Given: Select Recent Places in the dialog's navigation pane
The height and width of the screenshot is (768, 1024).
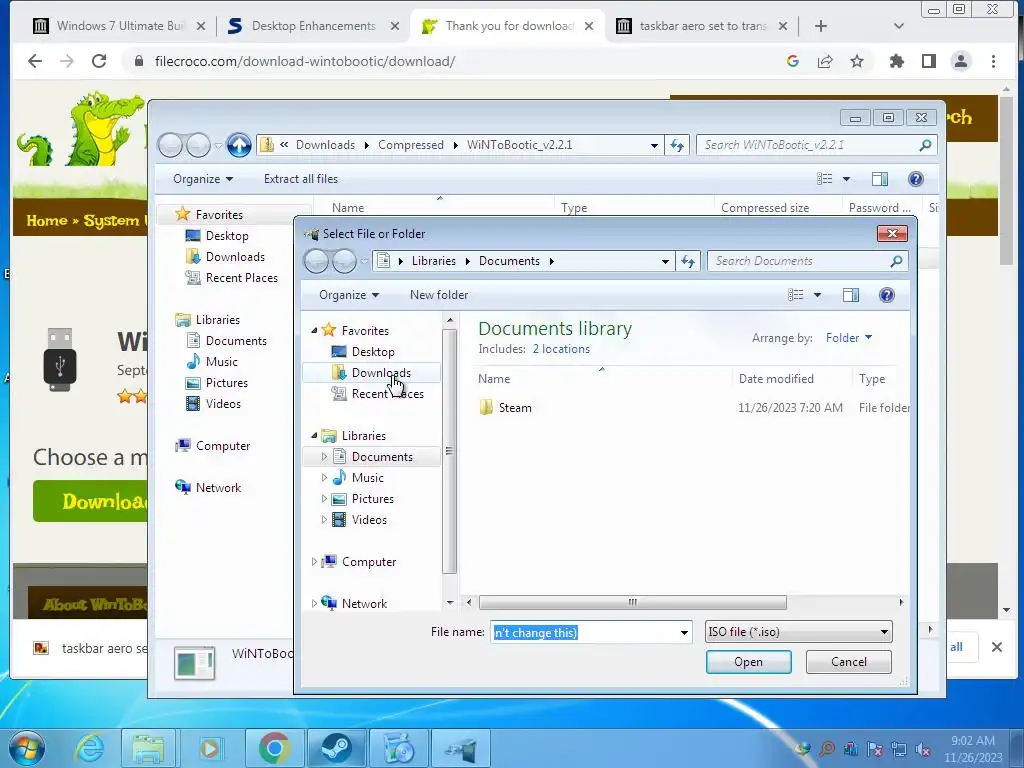Looking at the screenshot, I should [x=387, y=394].
